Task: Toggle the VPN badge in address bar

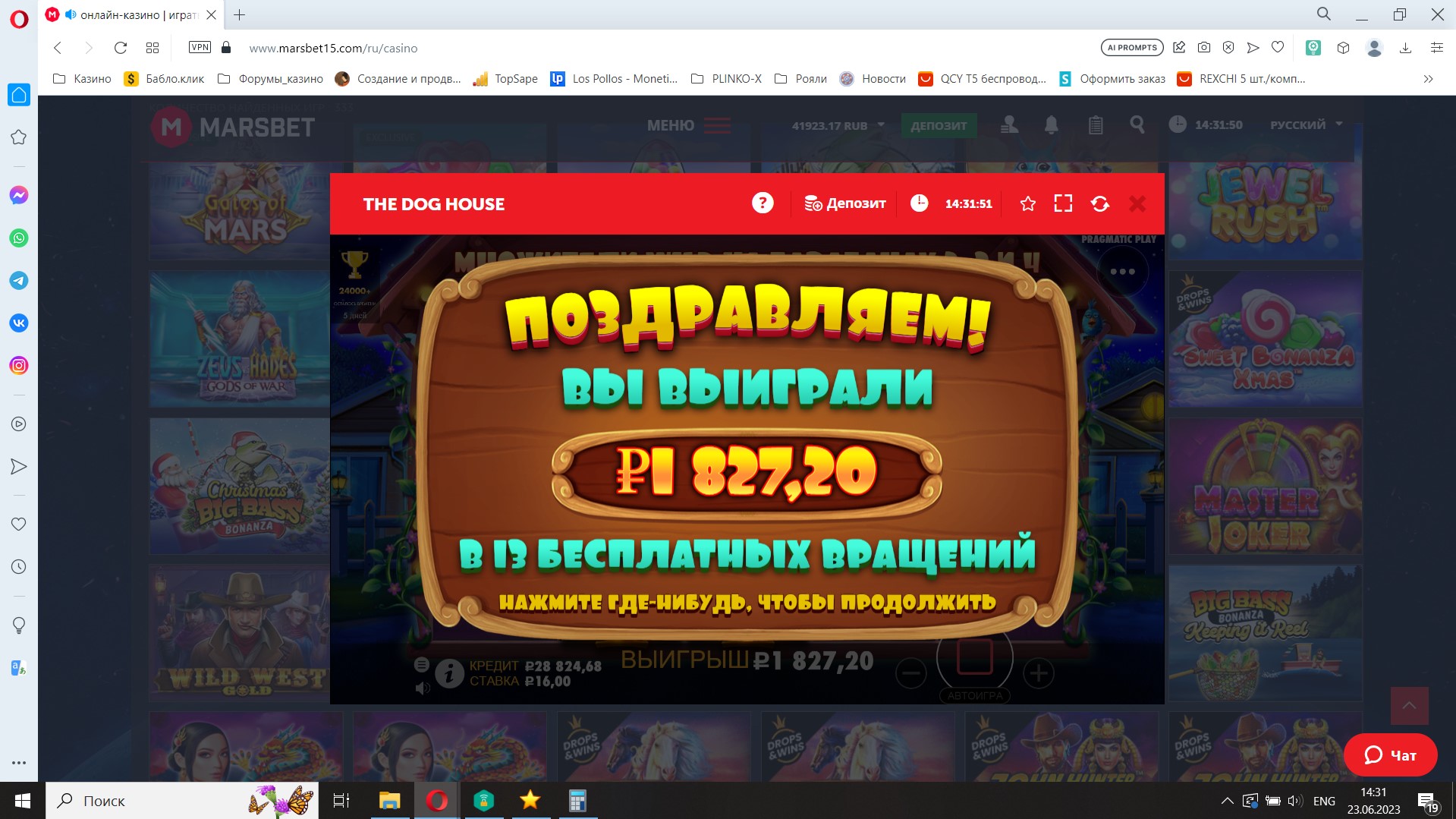Action: [x=200, y=47]
